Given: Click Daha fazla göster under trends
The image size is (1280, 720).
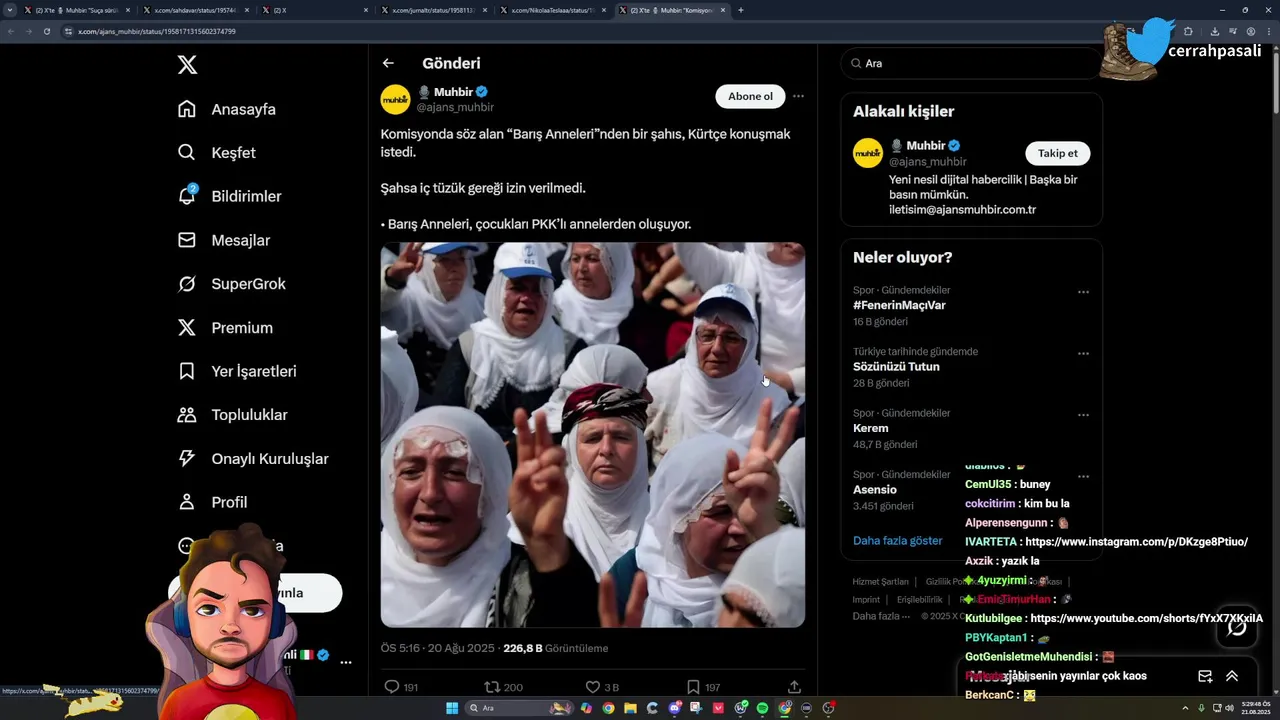Looking at the screenshot, I should 897,540.
